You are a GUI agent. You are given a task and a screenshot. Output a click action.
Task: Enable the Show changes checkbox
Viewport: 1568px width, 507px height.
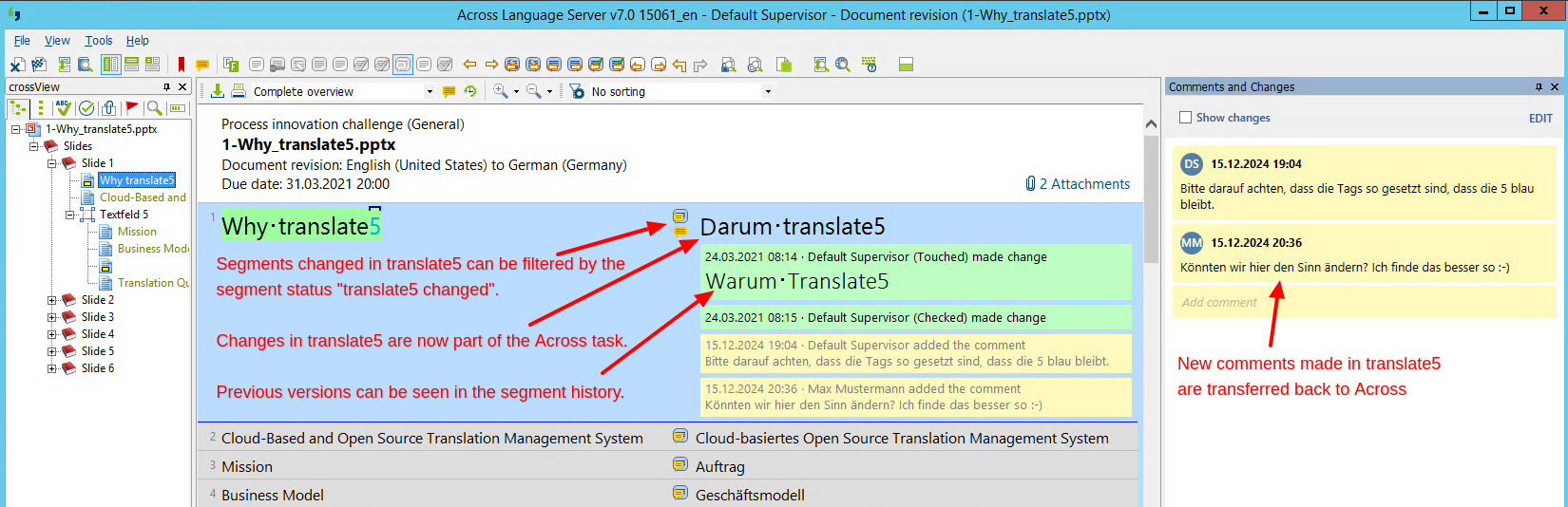pyautogui.click(x=1185, y=118)
